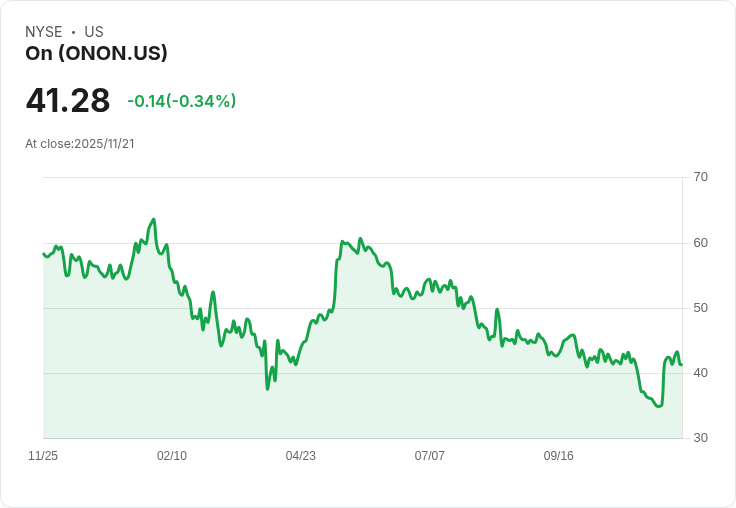Click the -0.14(-0.34%) price change

coord(182,101)
